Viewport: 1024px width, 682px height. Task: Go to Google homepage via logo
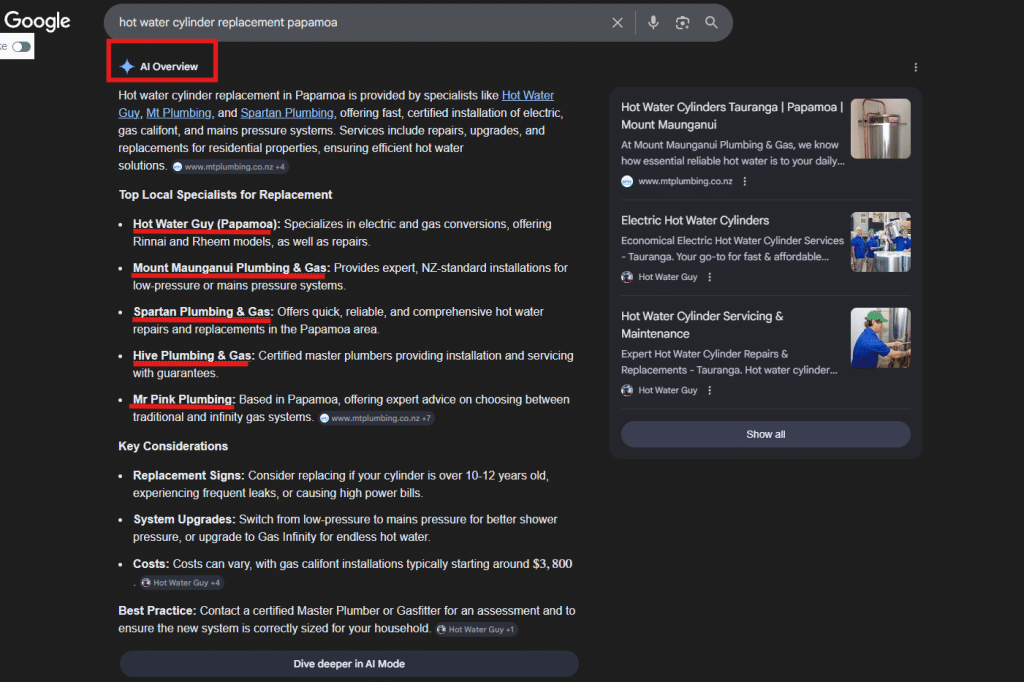tap(37, 21)
